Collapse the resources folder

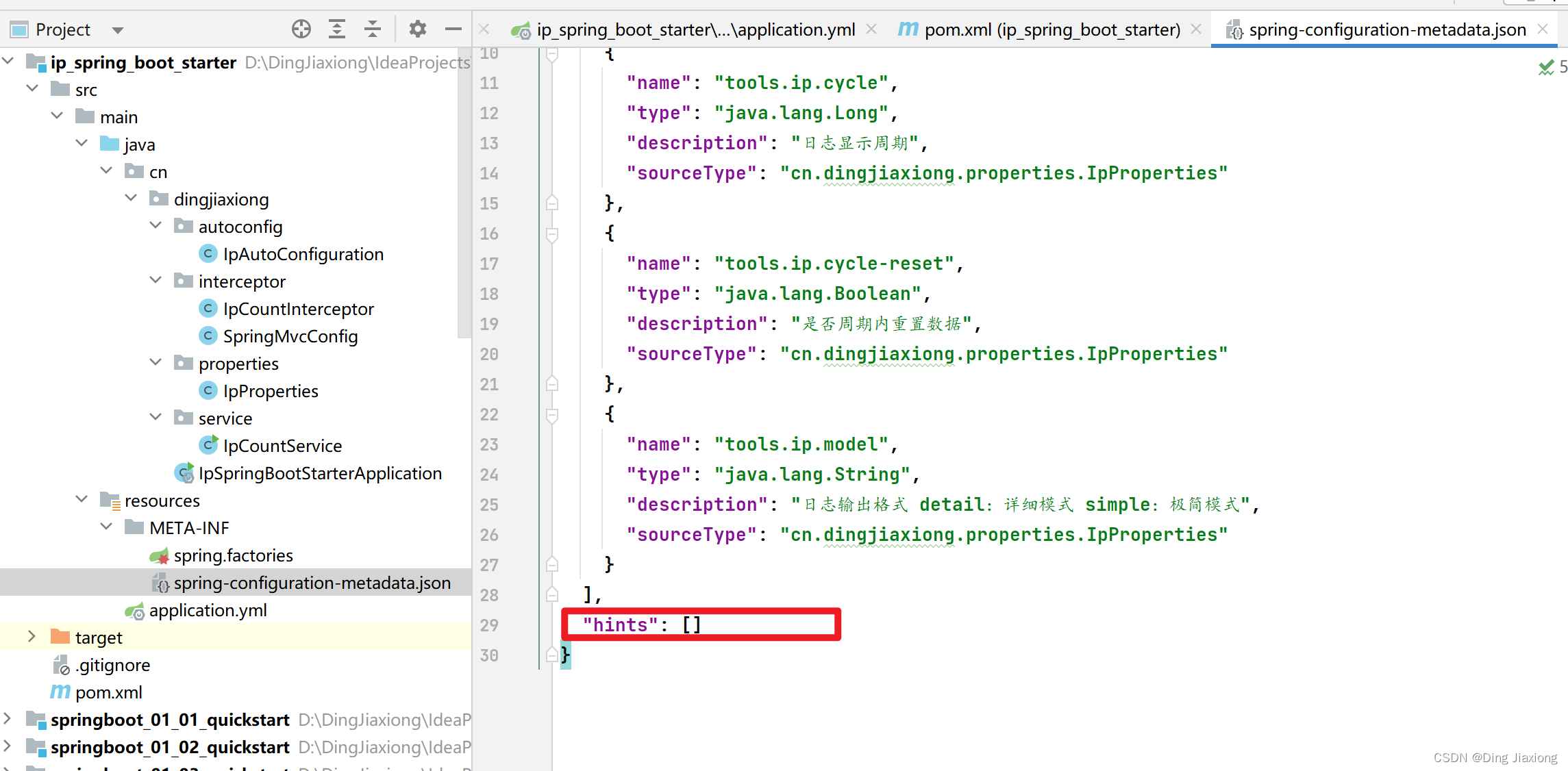click(x=82, y=499)
